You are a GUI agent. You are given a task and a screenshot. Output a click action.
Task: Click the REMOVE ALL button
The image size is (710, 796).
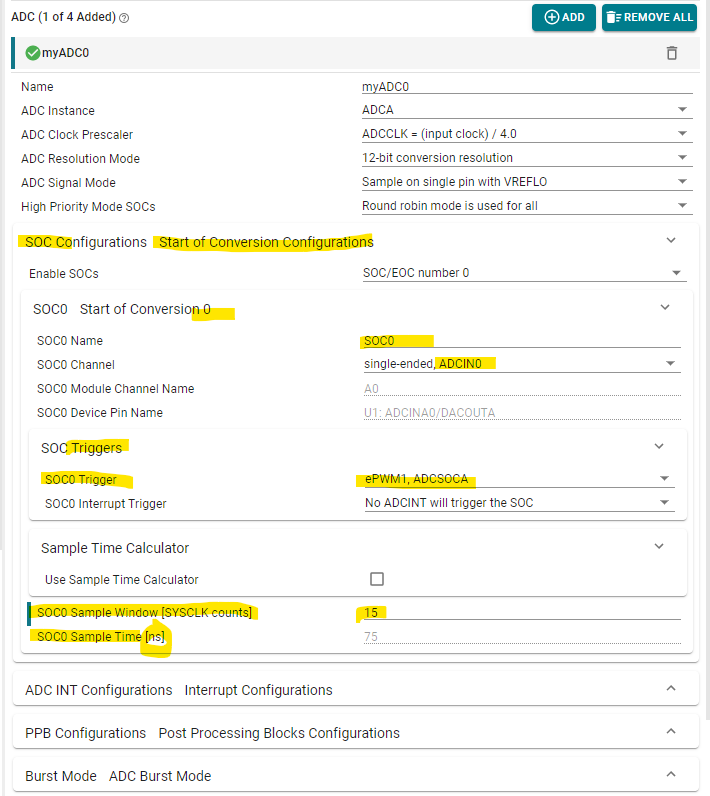tap(649, 17)
